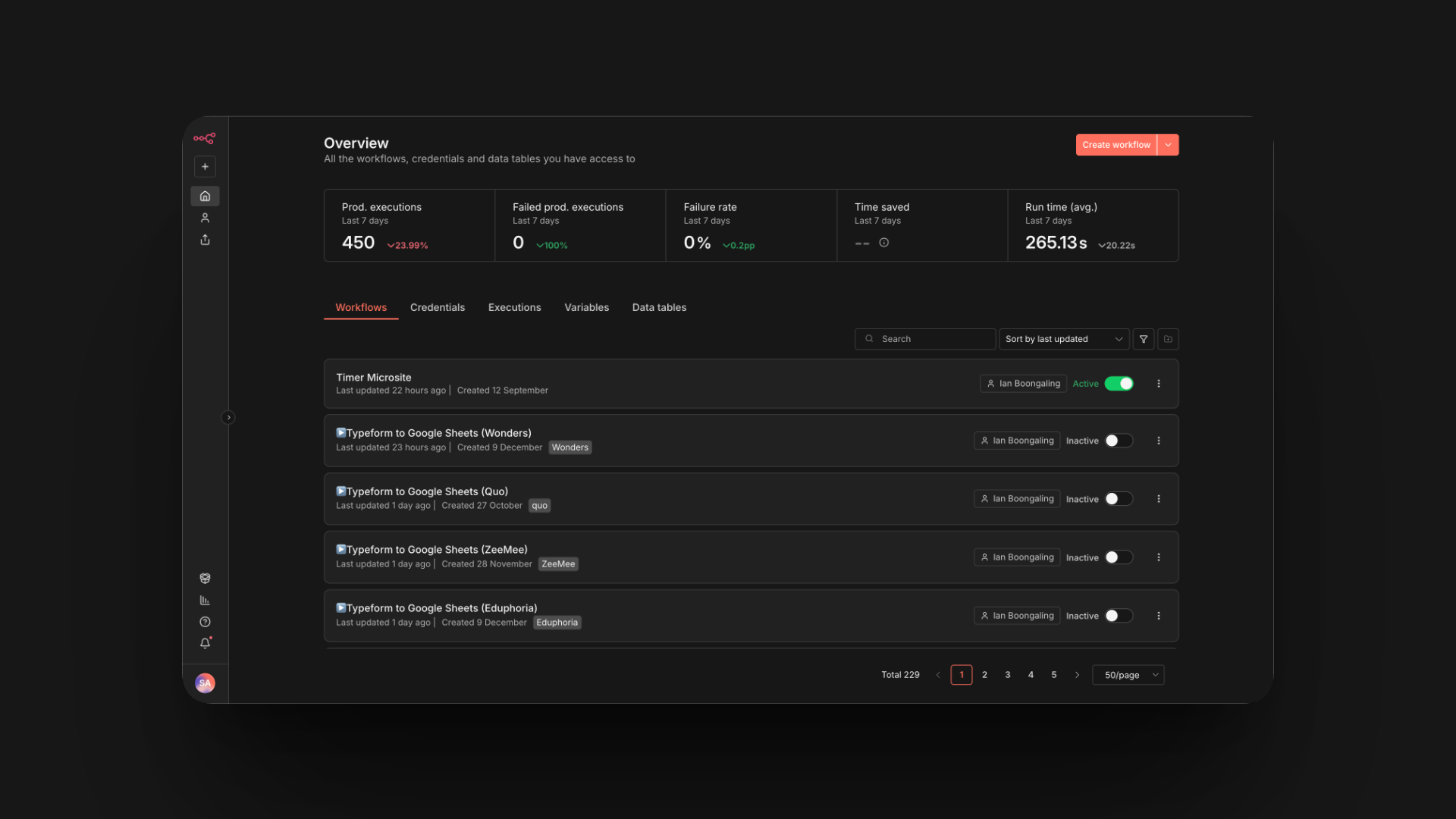Open Templates via the box icon
The height and width of the screenshot is (819, 1456).
[x=205, y=578]
